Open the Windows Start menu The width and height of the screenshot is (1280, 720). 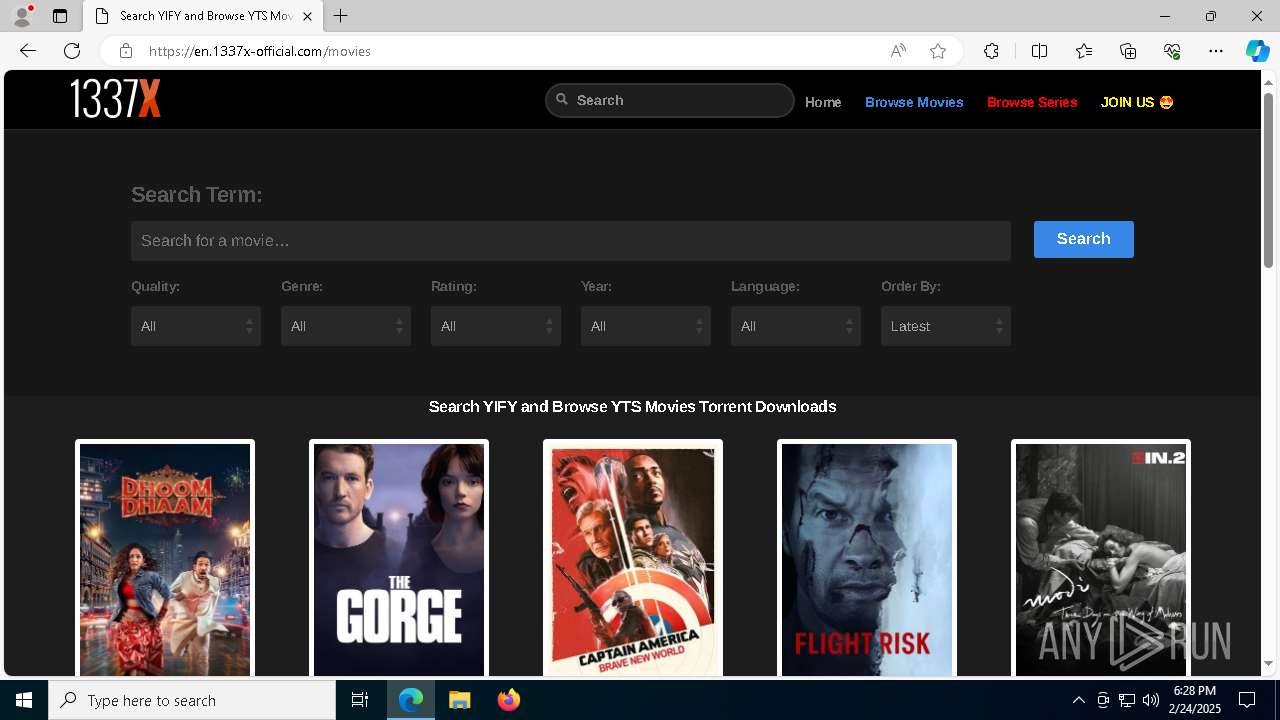coord(24,700)
